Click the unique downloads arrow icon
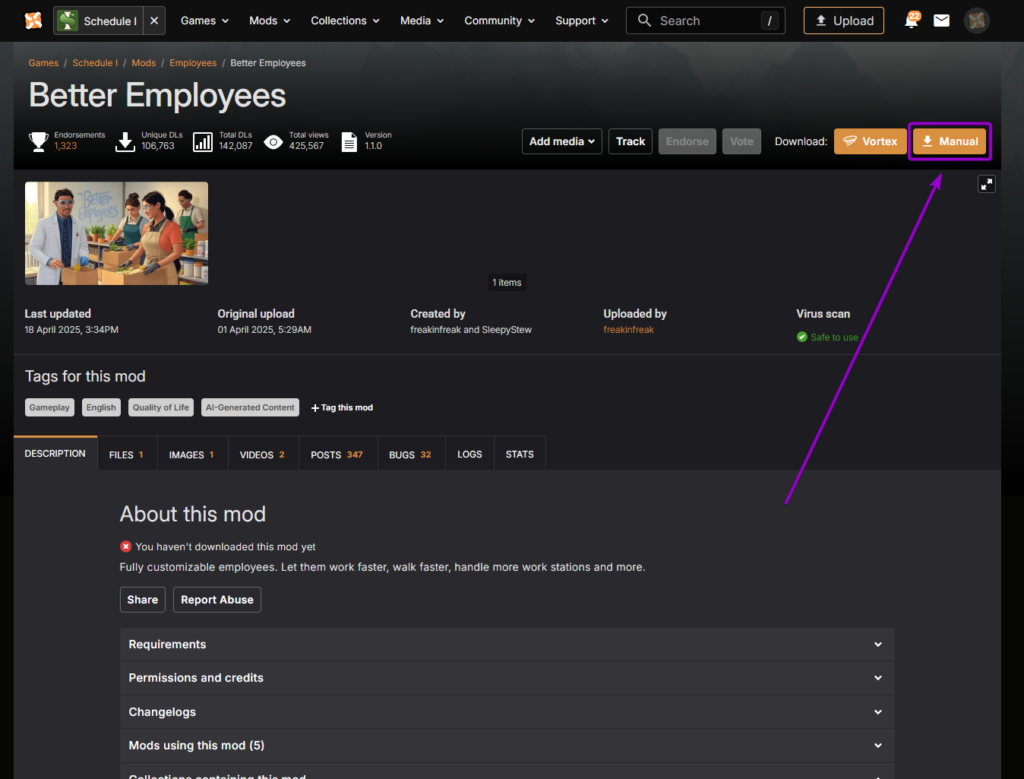The height and width of the screenshot is (779, 1024). click(x=125, y=141)
